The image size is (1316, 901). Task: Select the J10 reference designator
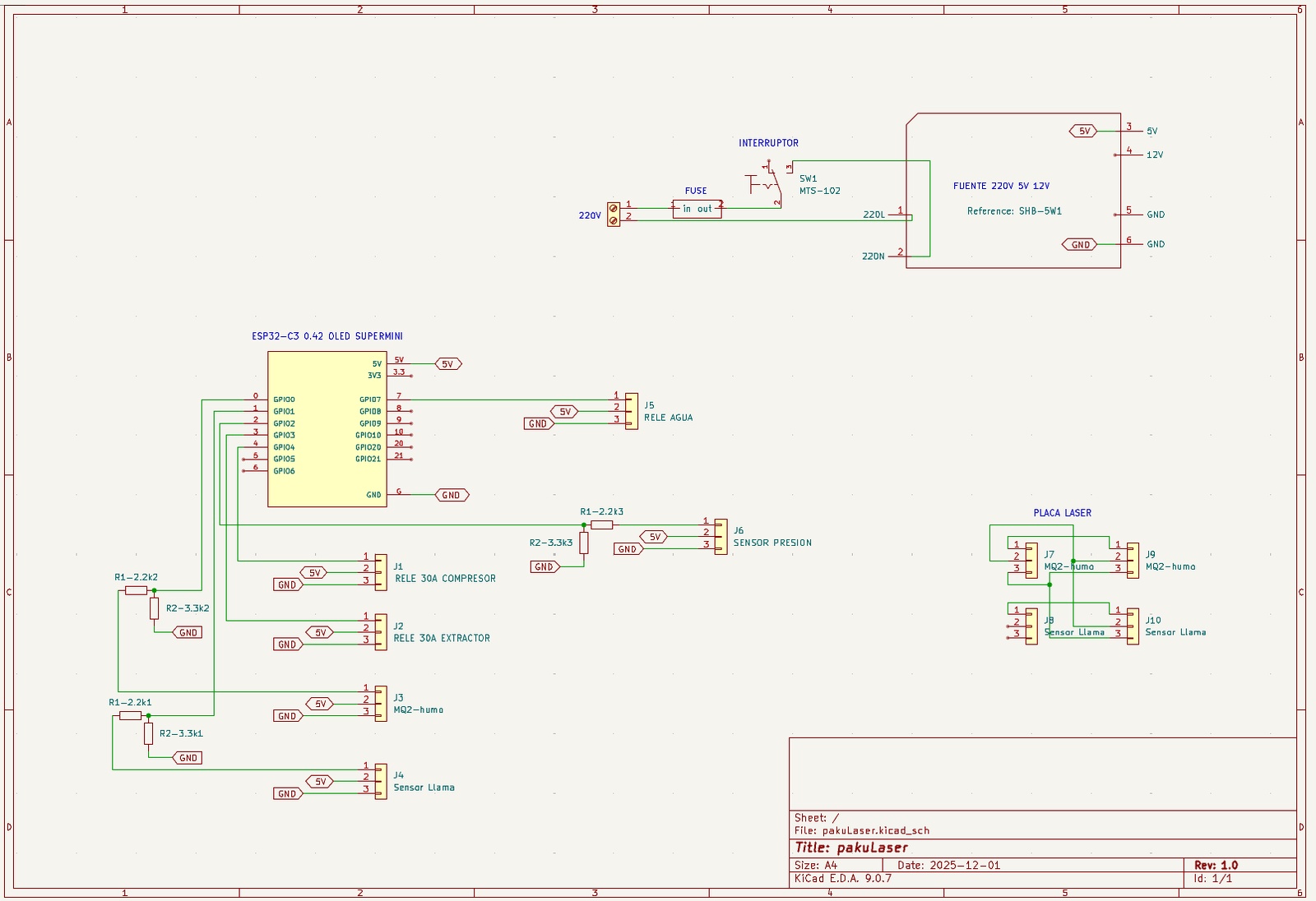pos(1153,621)
